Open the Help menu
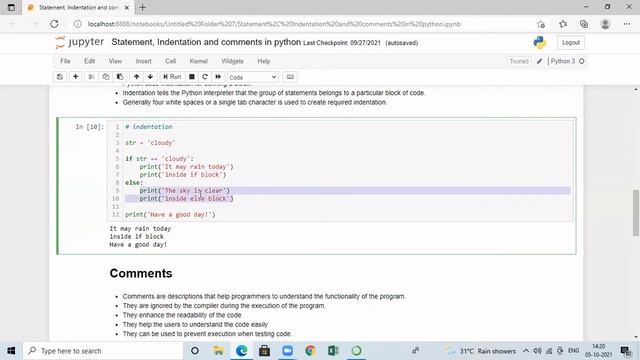Image resolution: width=640 pixels, height=360 pixels. 264,61
